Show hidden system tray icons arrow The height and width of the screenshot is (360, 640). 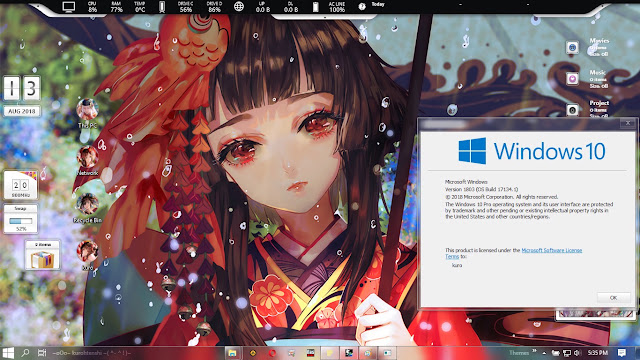point(544,353)
